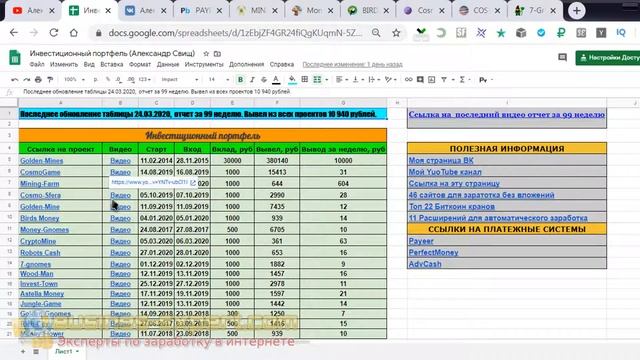Open font size 14 dropdown
The width and height of the screenshot is (640, 360).
coord(219,80)
